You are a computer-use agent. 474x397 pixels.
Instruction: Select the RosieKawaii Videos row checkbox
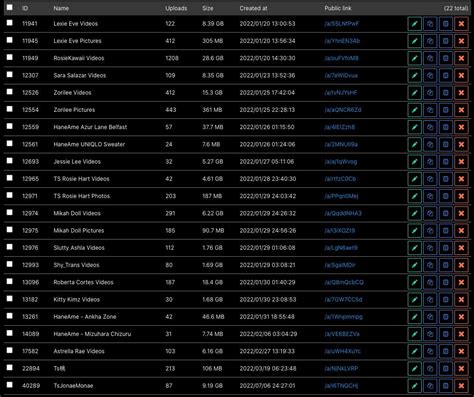(10, 57)
